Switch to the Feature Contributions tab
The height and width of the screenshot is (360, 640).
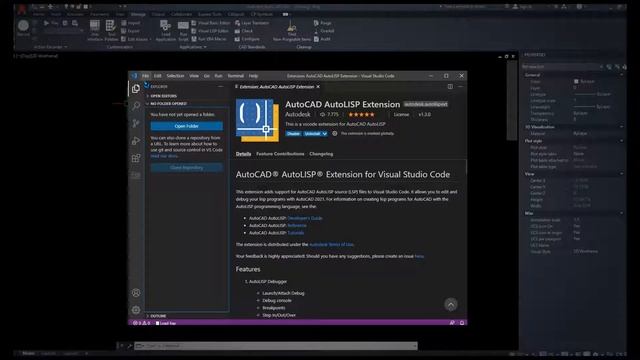[280, 154]
